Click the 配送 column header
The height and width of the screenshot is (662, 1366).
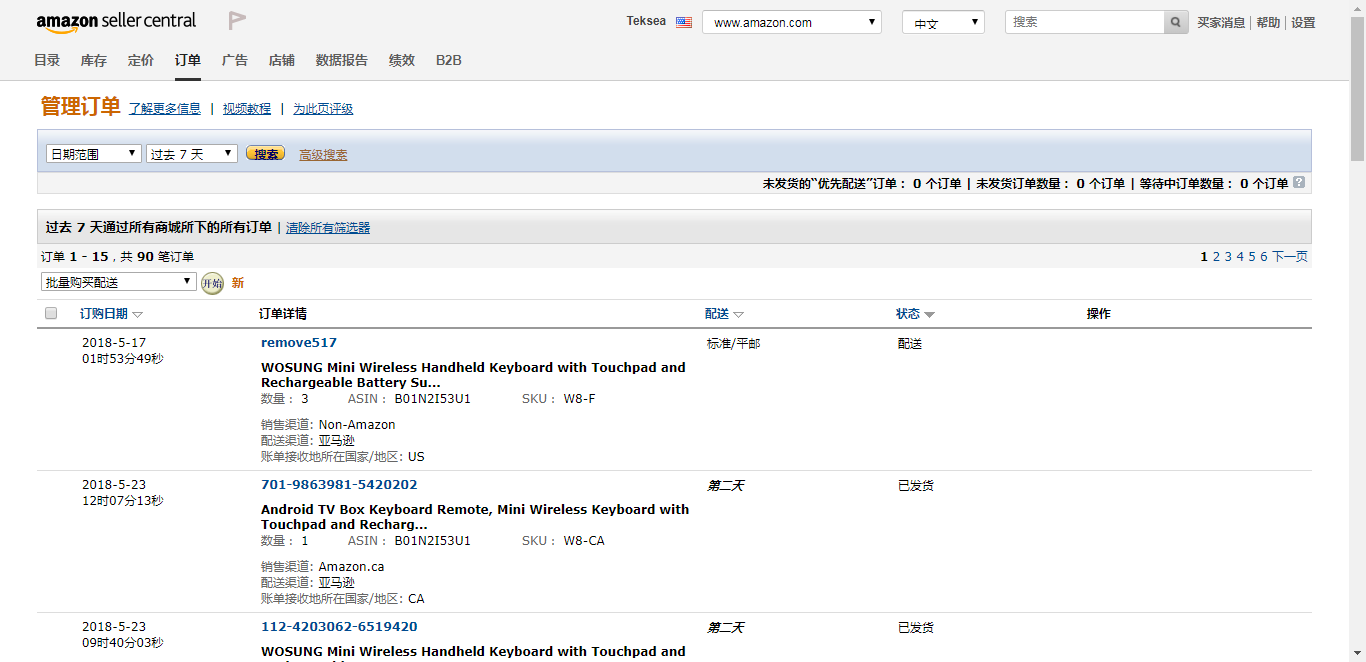(x=717, y=314)
